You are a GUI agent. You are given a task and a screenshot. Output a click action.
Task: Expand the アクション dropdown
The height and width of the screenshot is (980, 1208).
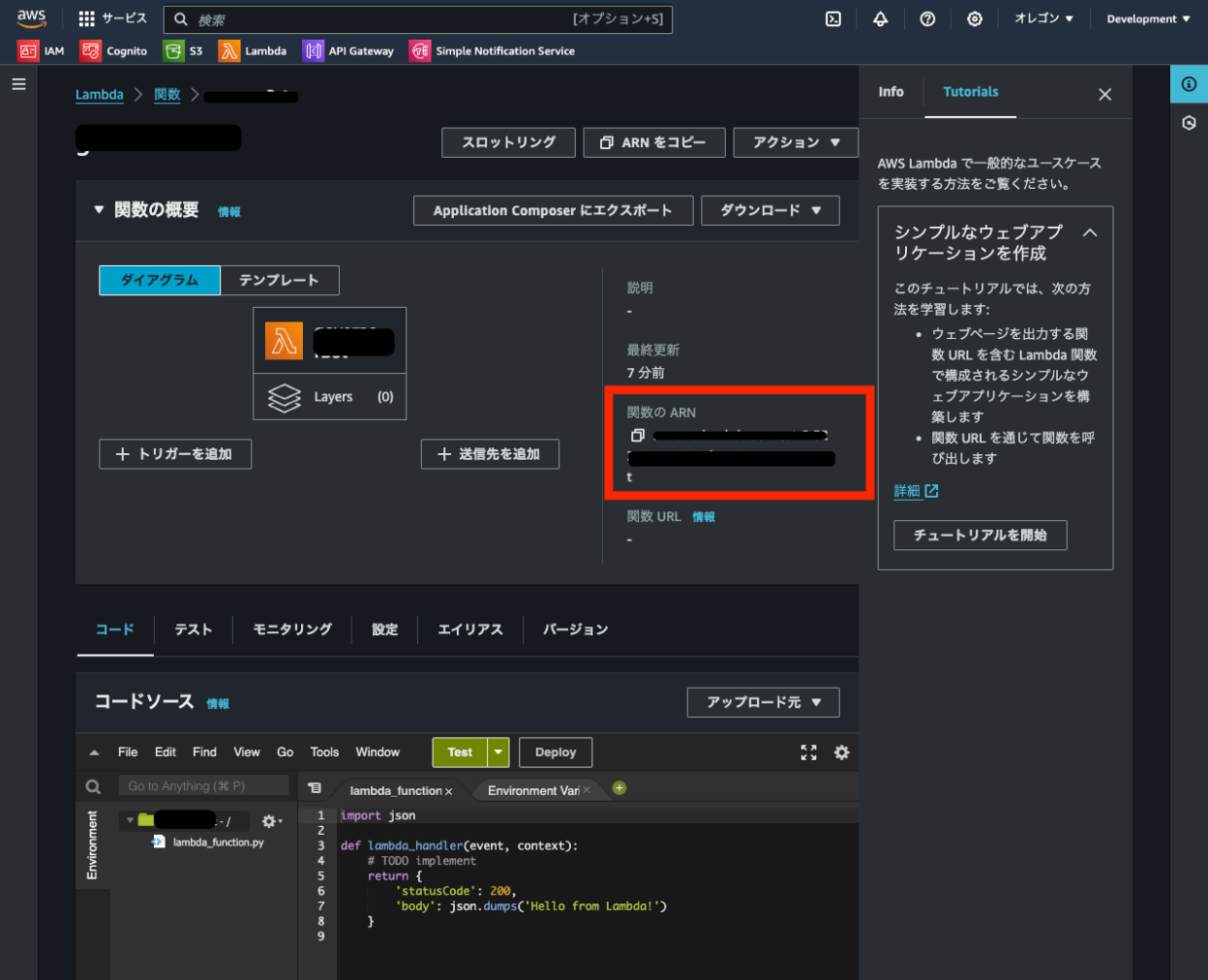[x=795, y=142]
